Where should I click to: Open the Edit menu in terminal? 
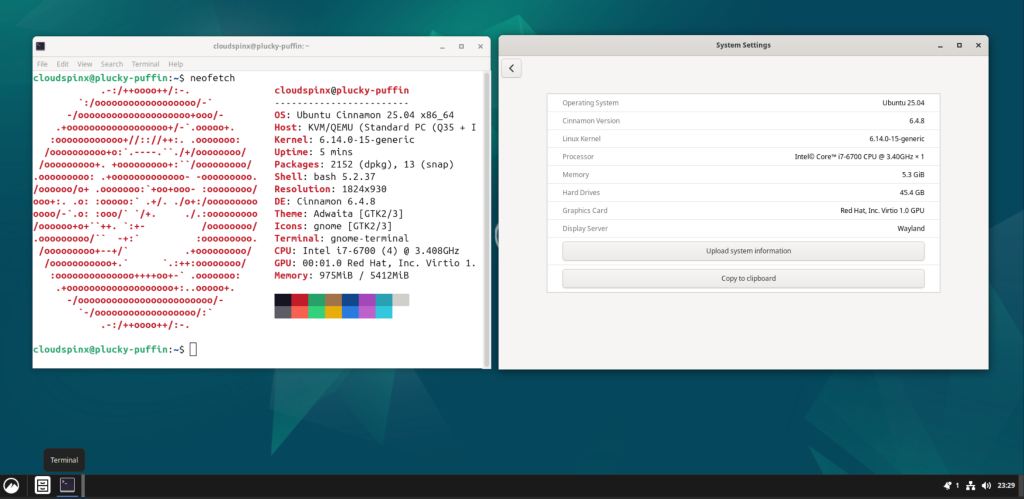click(63, 64)
